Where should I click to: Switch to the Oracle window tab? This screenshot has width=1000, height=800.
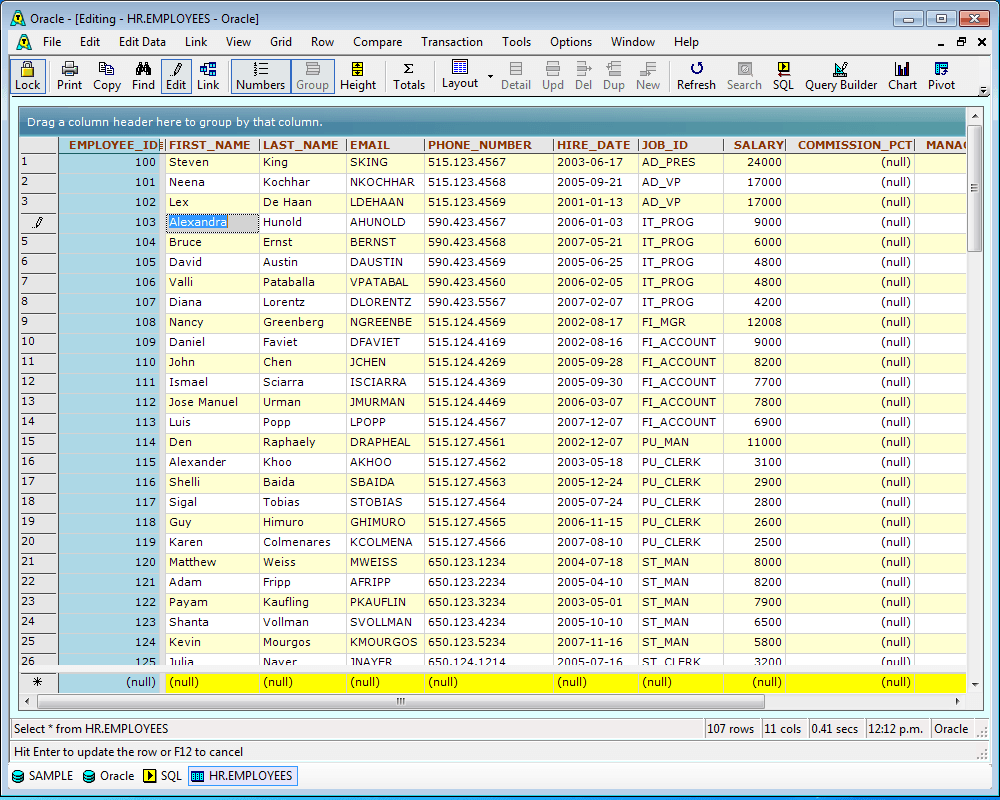(109, 776)
